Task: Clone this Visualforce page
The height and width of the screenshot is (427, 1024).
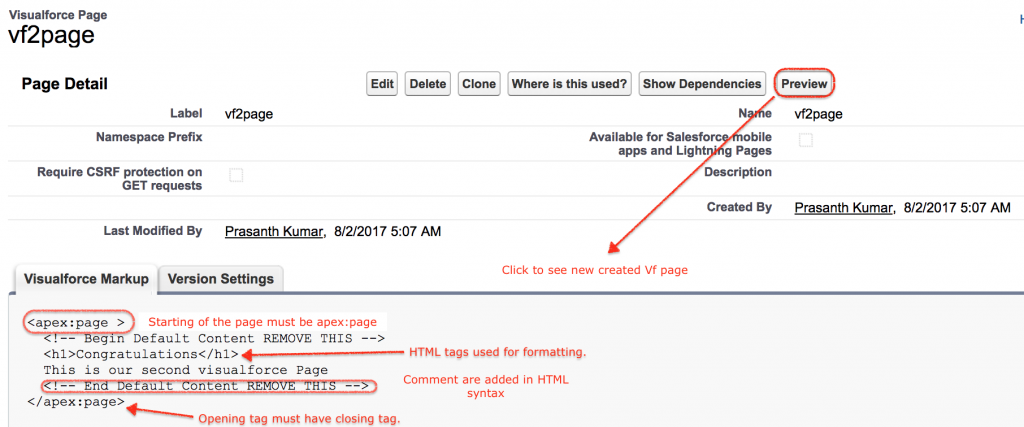Action: 479,84
